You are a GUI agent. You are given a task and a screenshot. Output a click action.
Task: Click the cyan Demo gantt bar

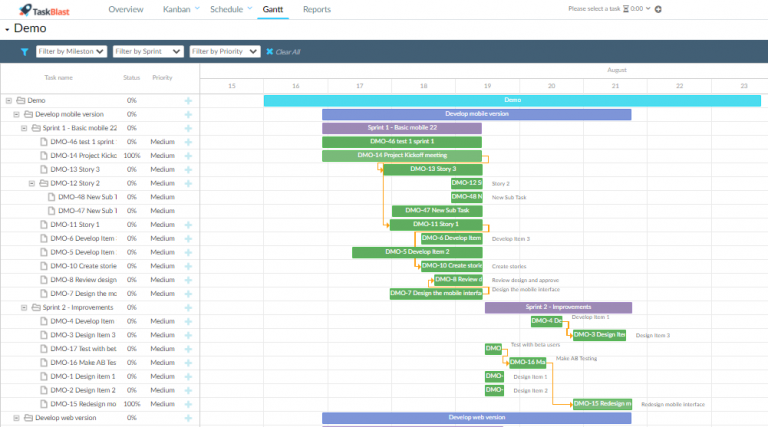pos(512,100)
